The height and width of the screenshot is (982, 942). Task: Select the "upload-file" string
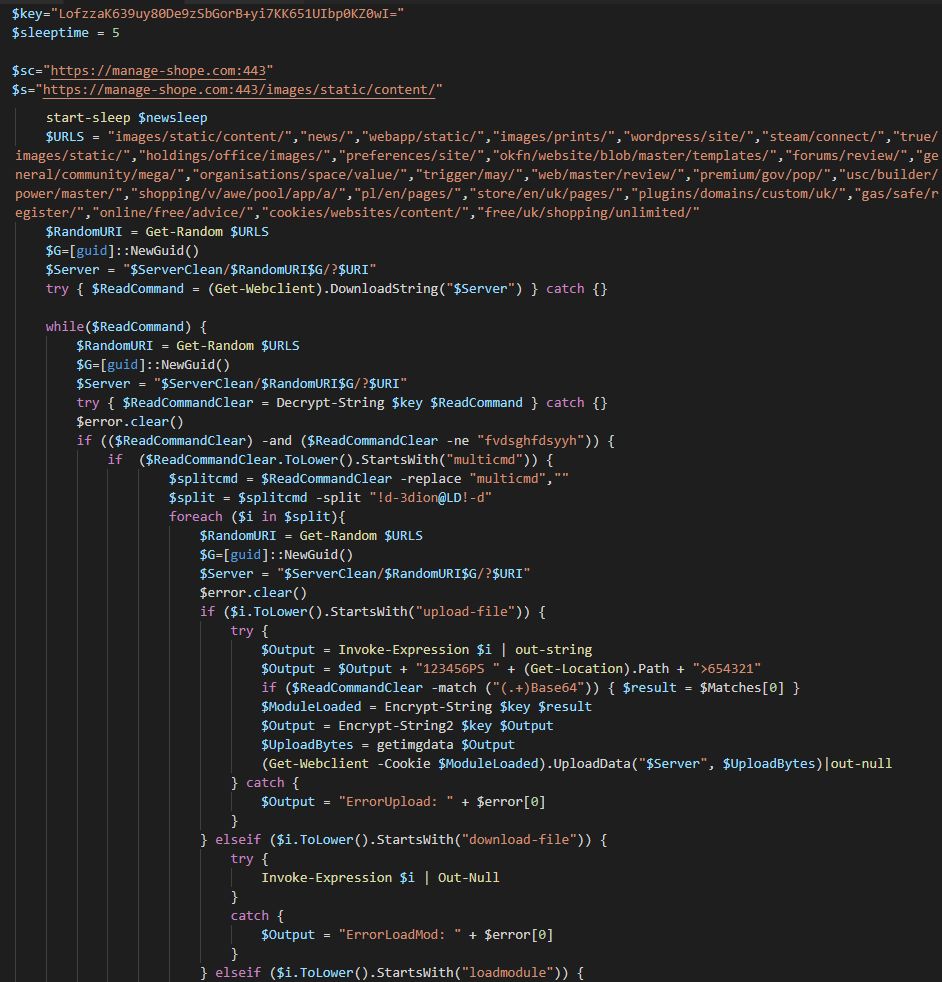[x=465, y=611]
